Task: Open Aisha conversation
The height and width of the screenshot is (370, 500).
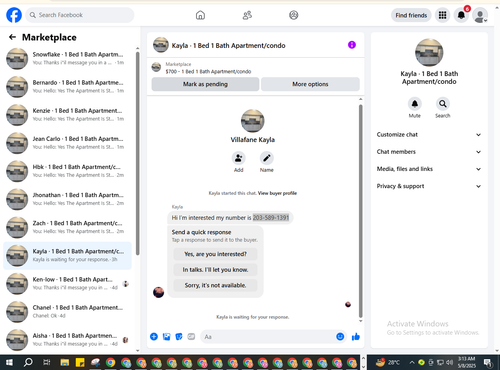Action: pyautogui.click(x=67, y=340)
